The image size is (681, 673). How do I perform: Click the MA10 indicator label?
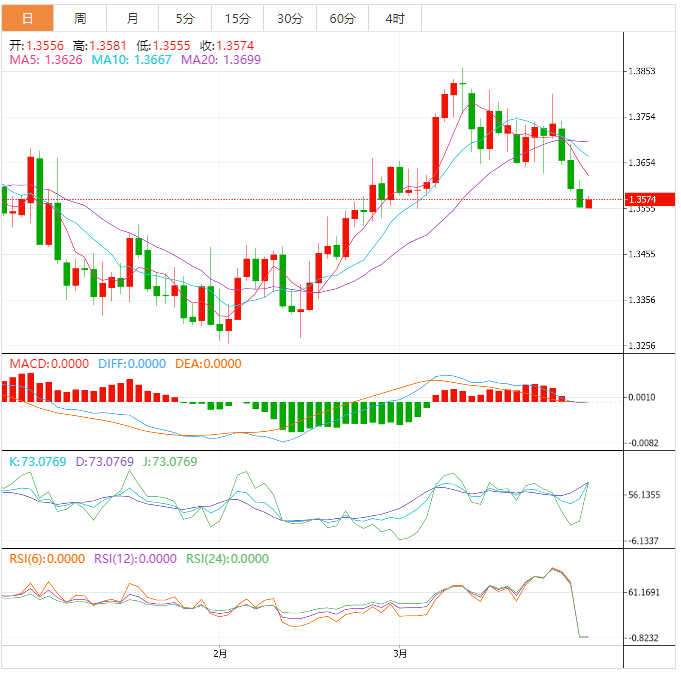[132, 60]
